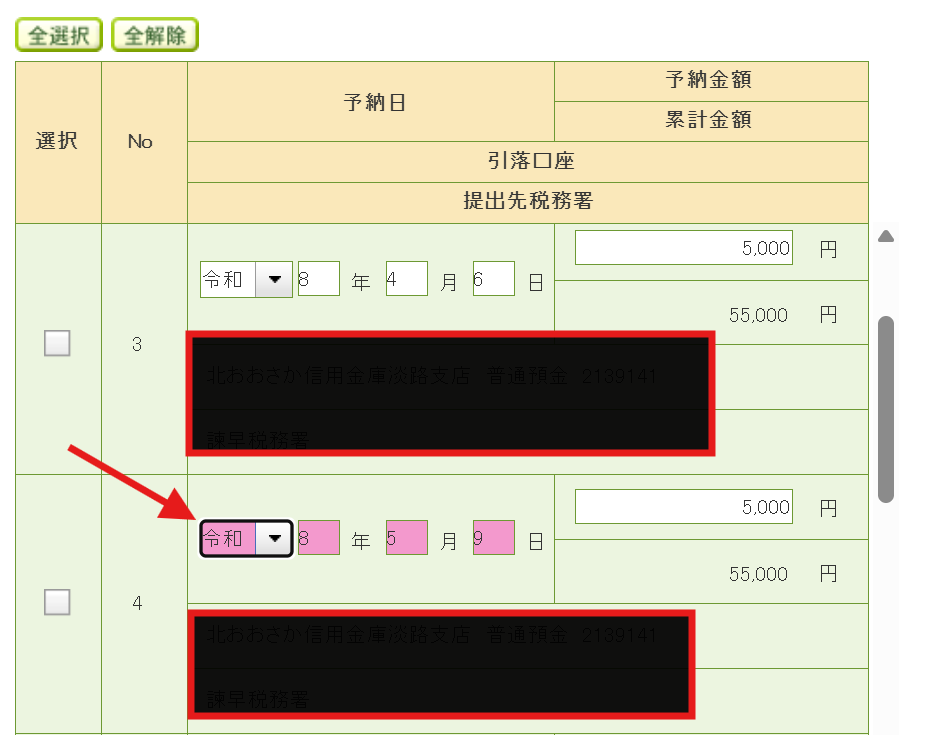Check the selection box for row 3

click(x=57, y=344)
